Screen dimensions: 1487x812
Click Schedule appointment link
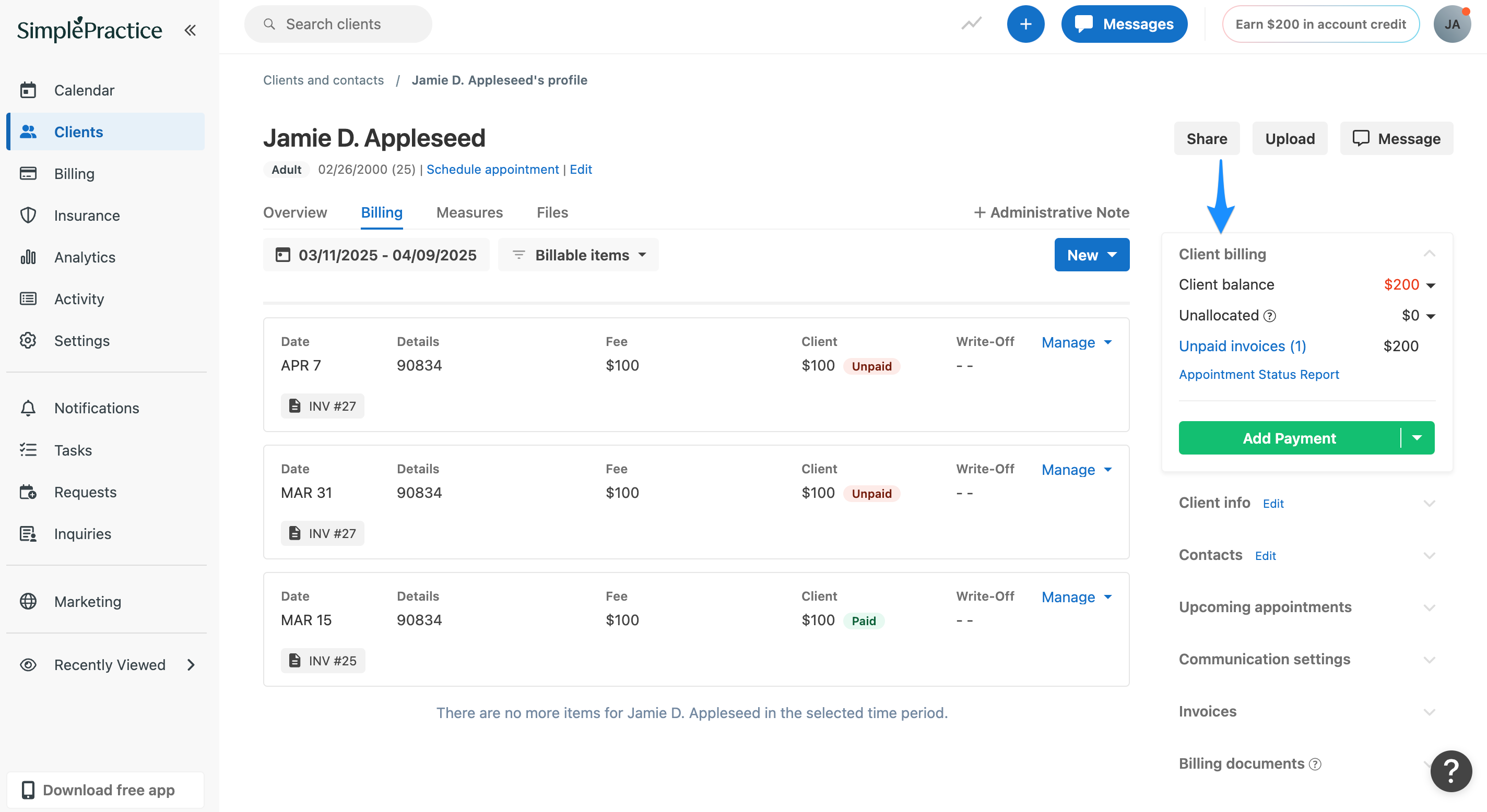click(492, 170)
